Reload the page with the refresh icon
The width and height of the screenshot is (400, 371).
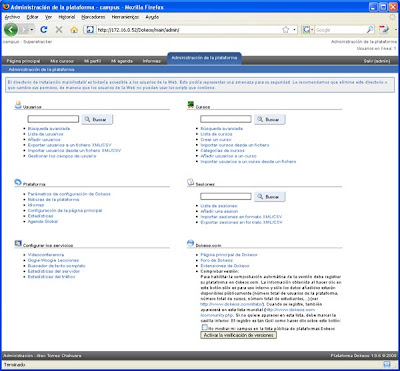tap(43, 30)
